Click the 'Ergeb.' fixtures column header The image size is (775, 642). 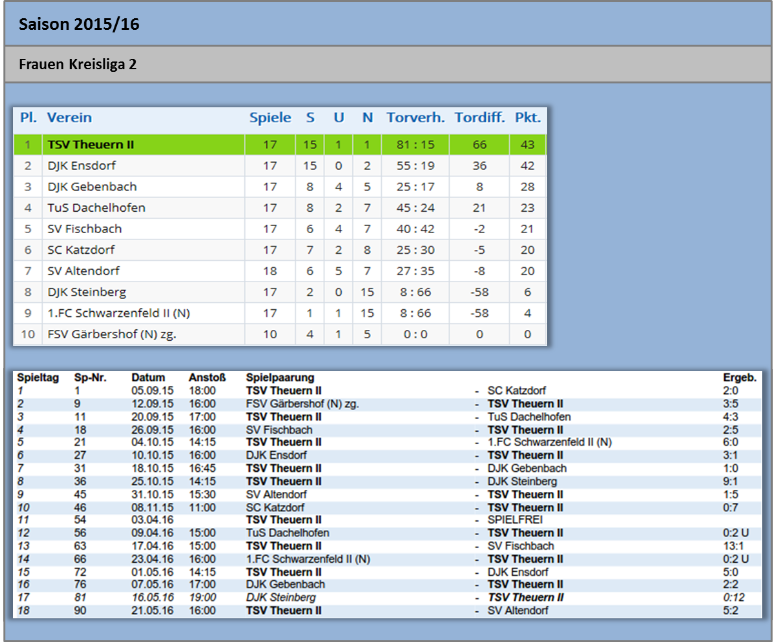[x=739, y=378]
